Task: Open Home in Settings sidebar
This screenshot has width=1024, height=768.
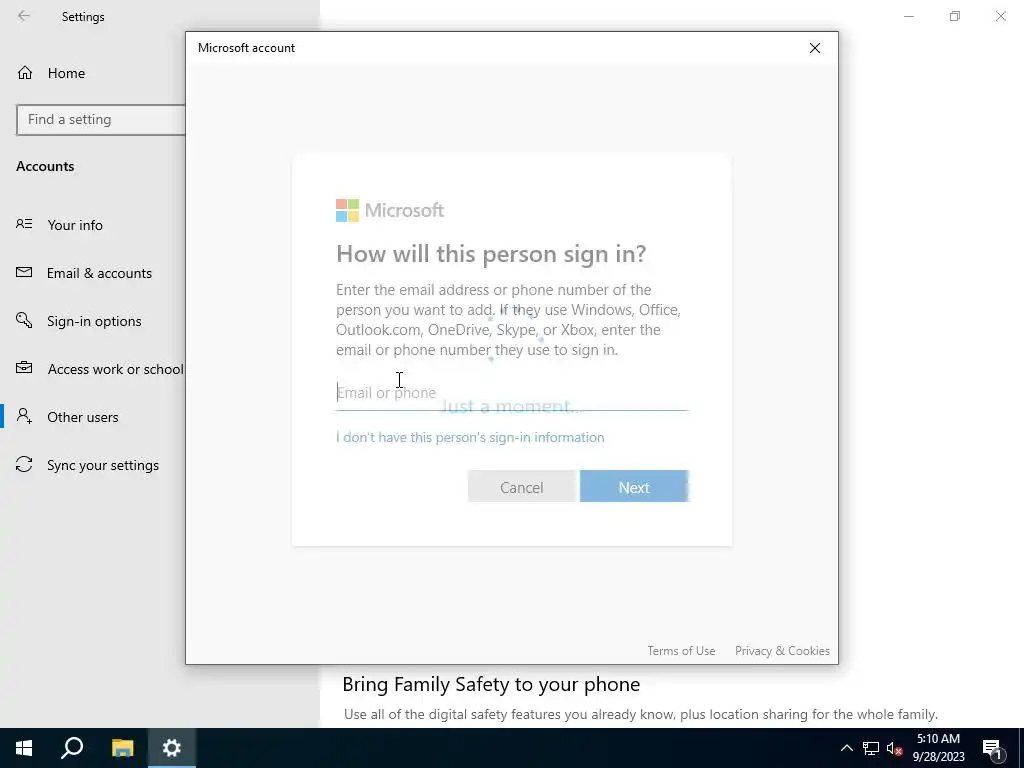Action: [x=66, y=73]
